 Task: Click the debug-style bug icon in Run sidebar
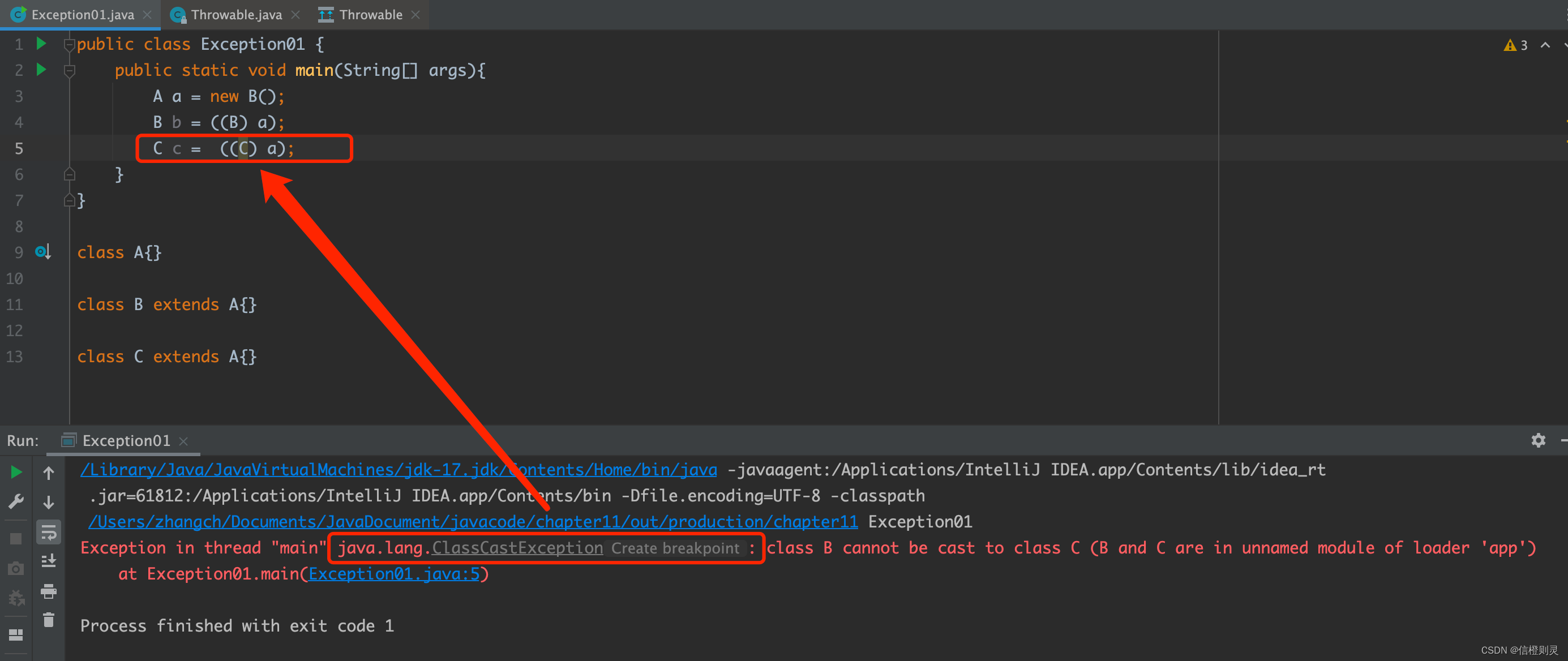[x=16, y=598]
